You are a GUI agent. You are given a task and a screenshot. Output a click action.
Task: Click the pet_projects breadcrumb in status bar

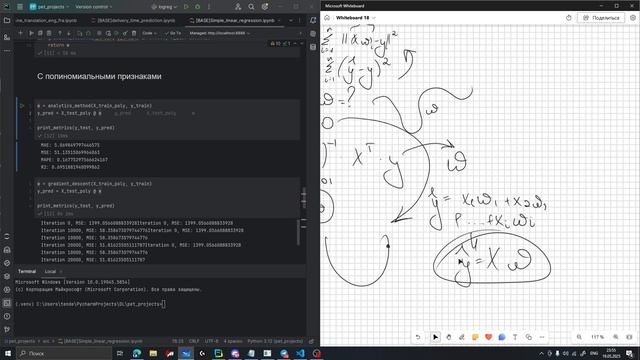point(22,341)
